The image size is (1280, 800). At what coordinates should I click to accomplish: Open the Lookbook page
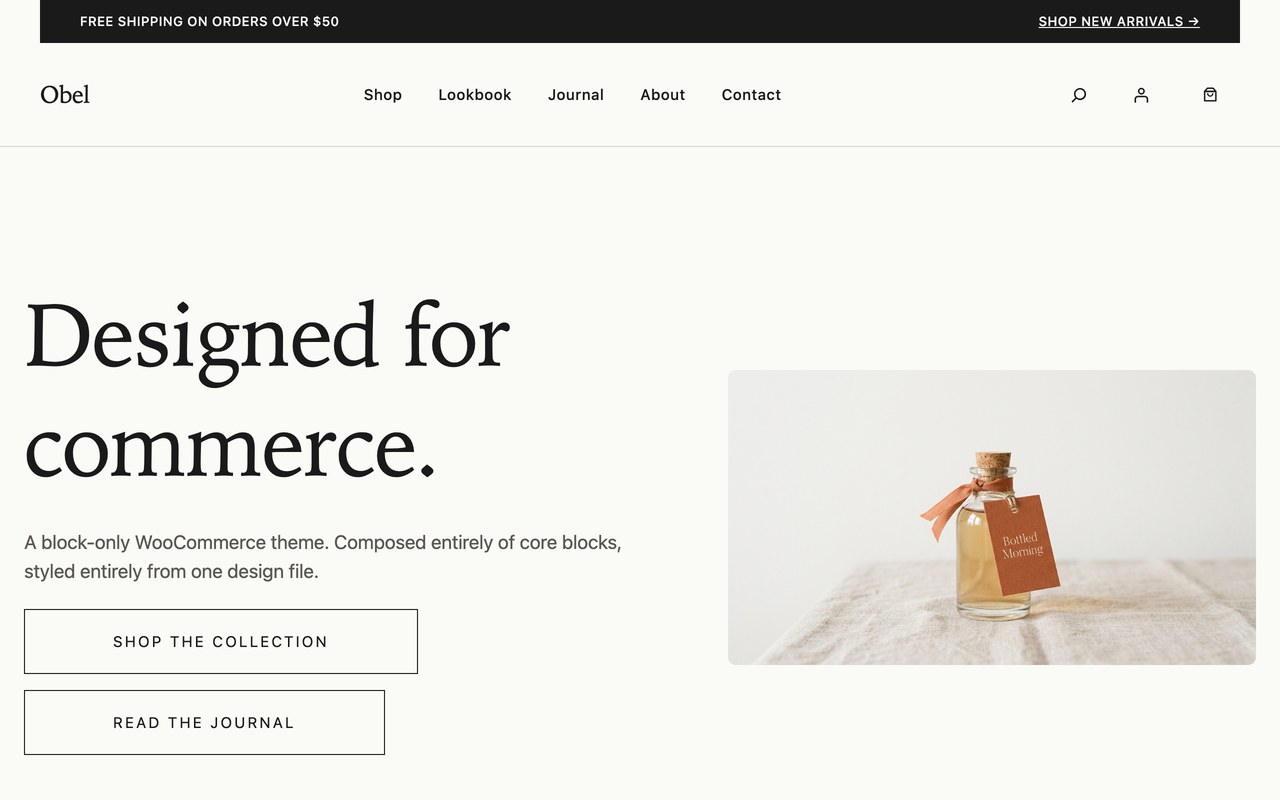(474, 95)
